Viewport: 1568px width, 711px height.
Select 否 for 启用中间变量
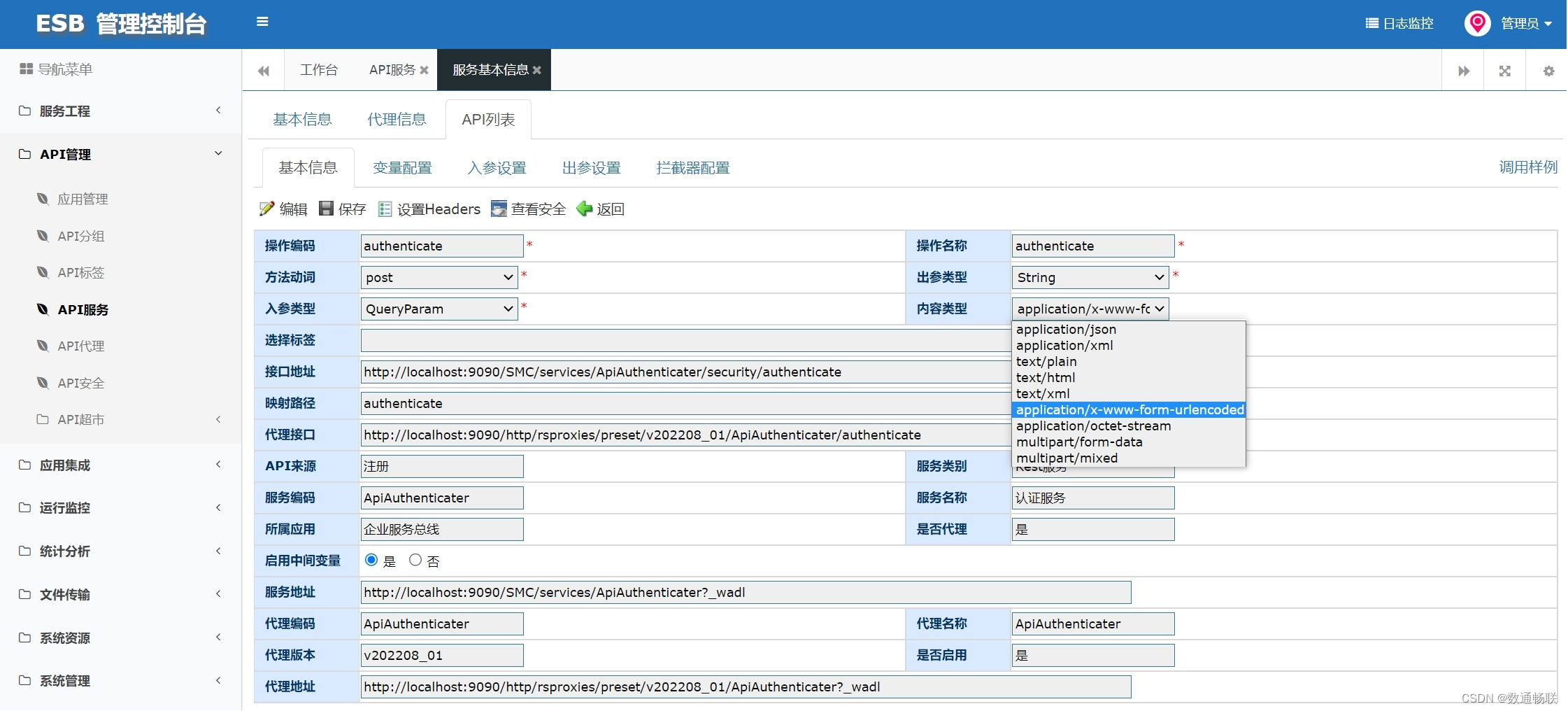click(415, 560)
